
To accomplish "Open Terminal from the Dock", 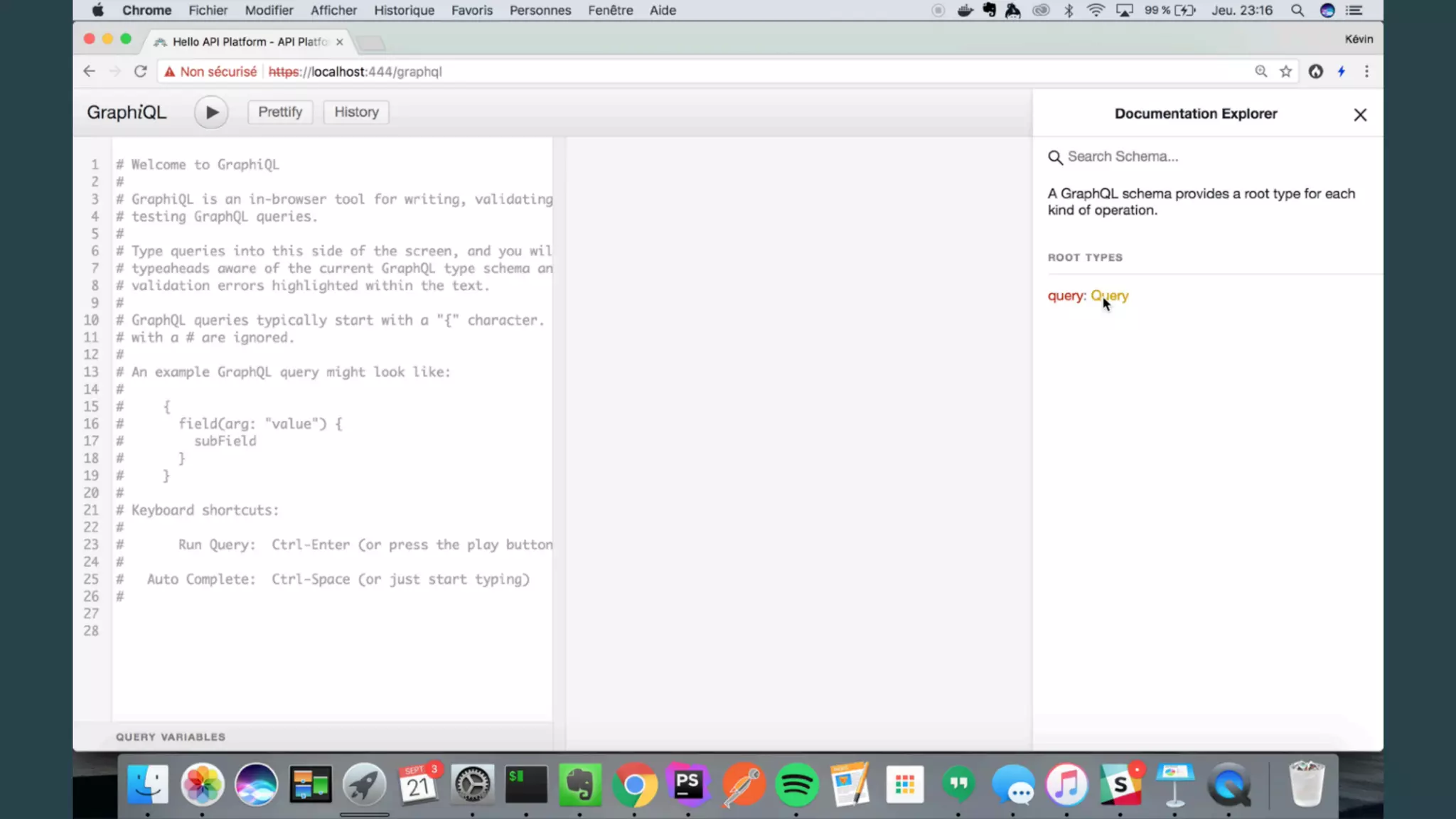I will click(526, 784).
